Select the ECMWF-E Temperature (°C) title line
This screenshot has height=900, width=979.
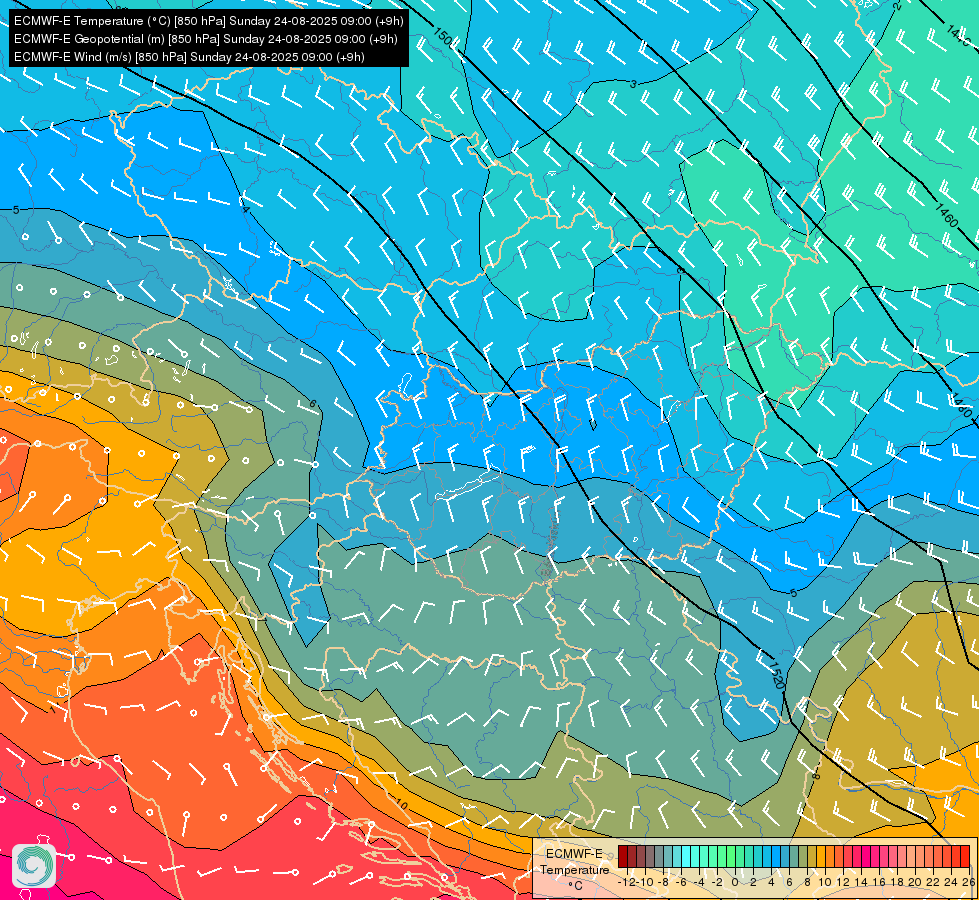209,21
